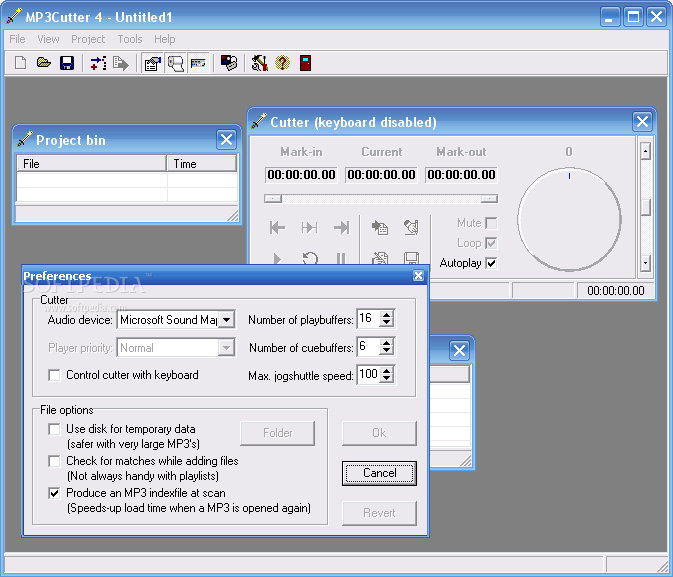Click the Cutter vertical scrollbar down arrow

click(646, 263)
